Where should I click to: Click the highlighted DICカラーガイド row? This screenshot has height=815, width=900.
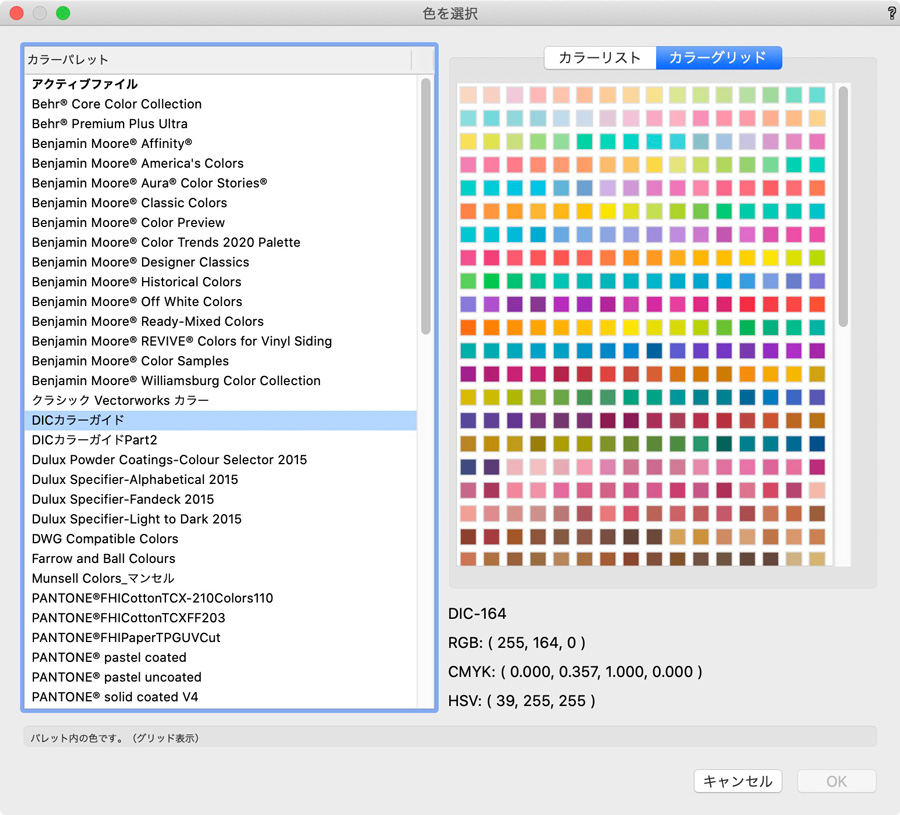pyautogui.click(x=220, y=421)
